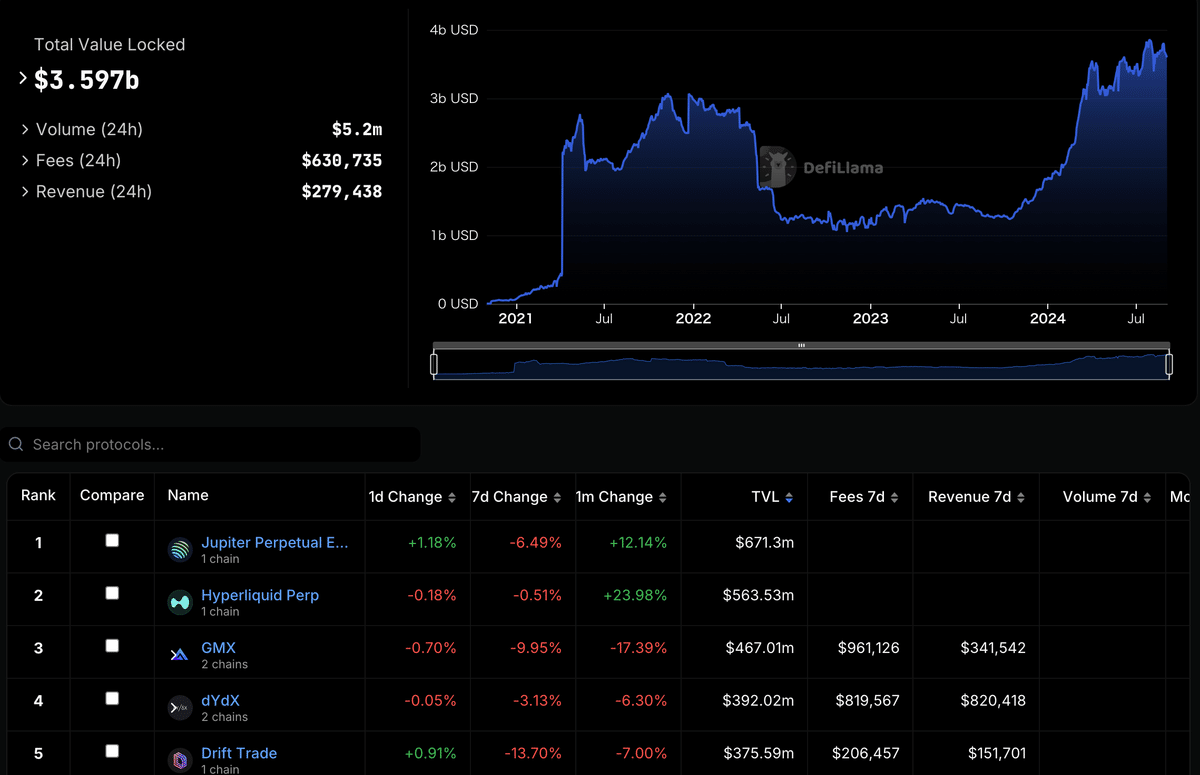
Task: Sort by 1d Change arrows icon
Action: [452, 498]
